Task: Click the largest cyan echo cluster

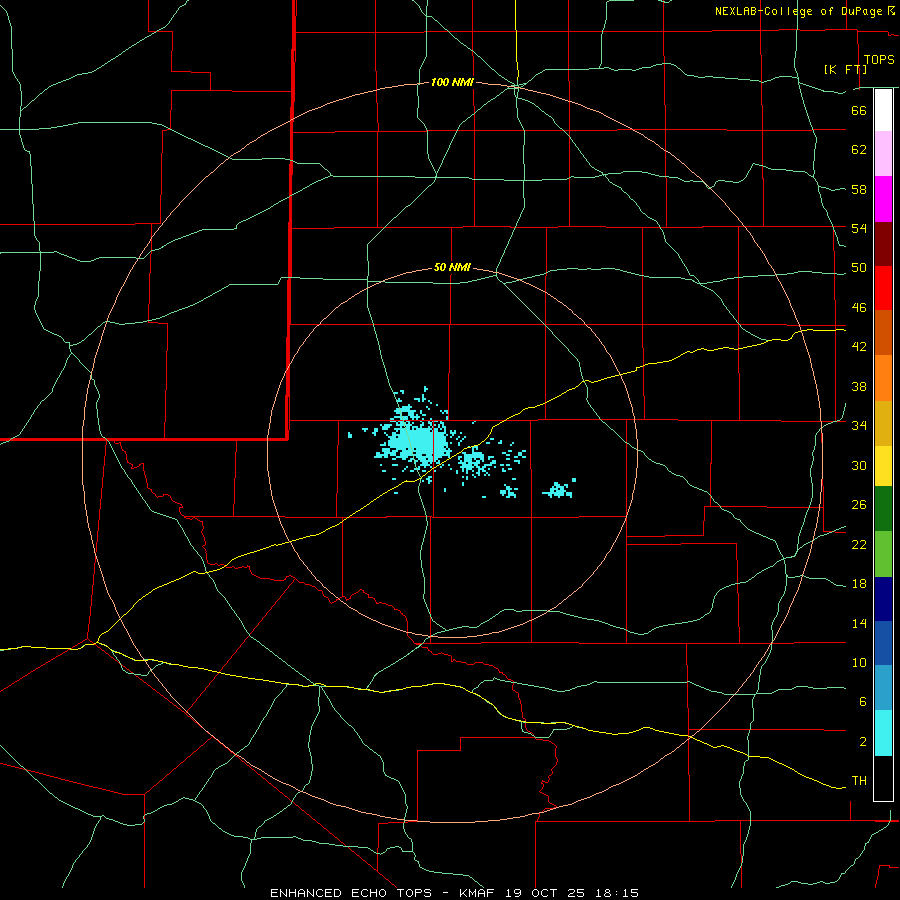Action: pos(416,441)
